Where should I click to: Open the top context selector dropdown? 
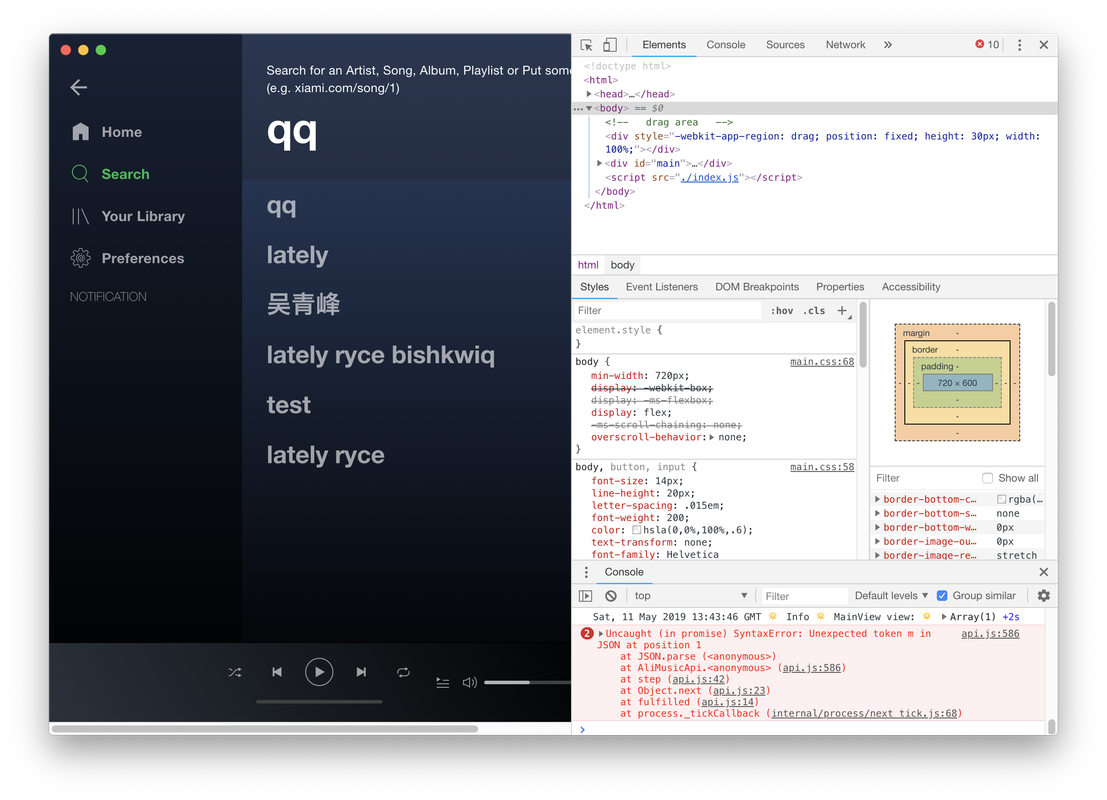coord(690,596)
